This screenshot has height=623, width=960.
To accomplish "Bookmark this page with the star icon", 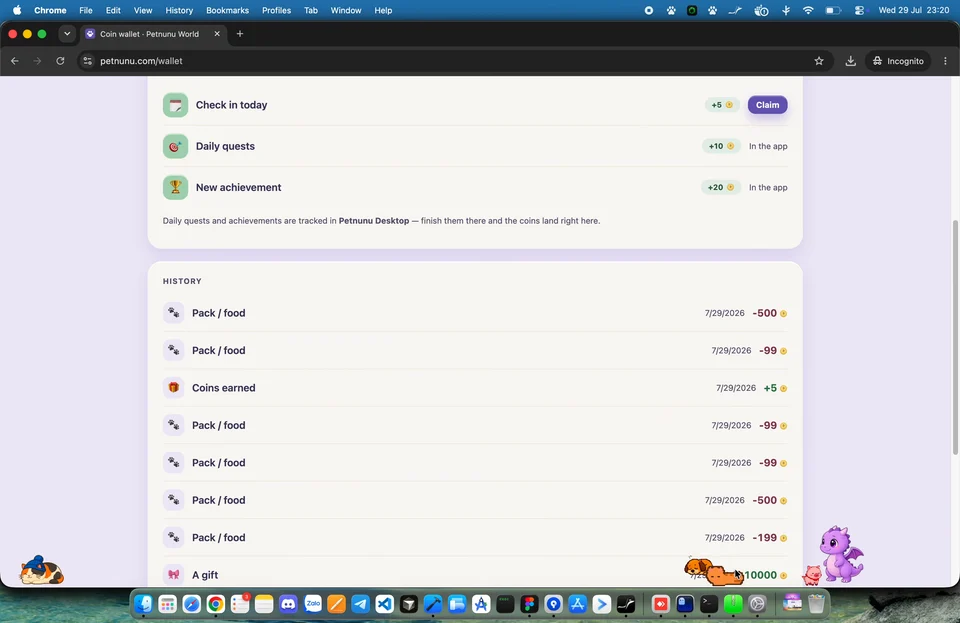I will (819, 61).
